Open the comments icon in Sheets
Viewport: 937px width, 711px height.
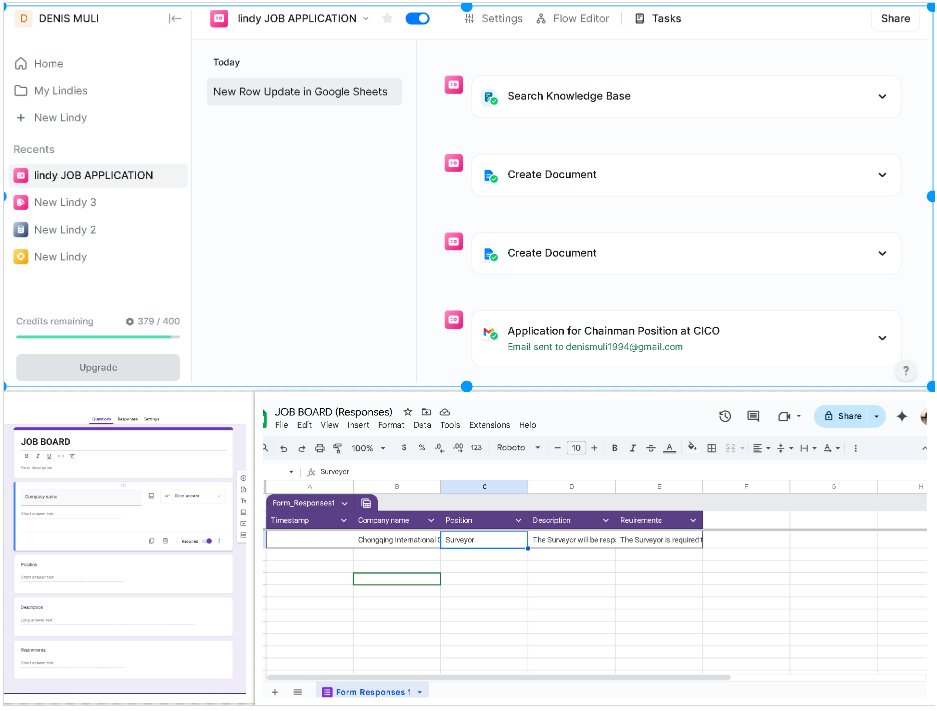coord(753,416)
